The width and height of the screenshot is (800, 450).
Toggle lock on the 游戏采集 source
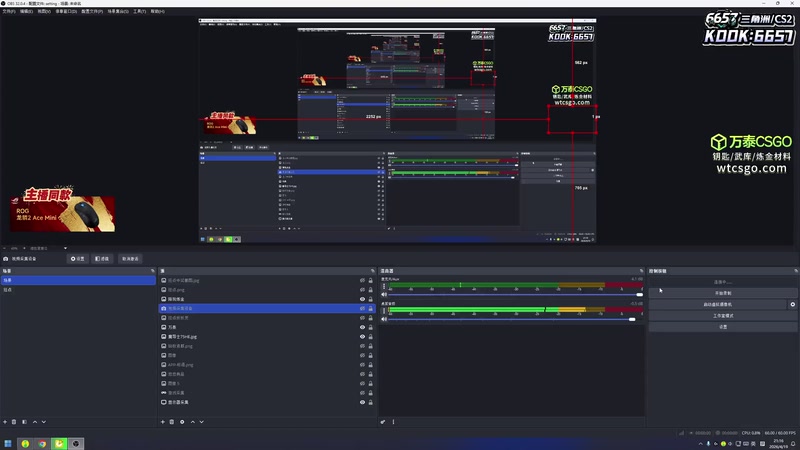370,393
